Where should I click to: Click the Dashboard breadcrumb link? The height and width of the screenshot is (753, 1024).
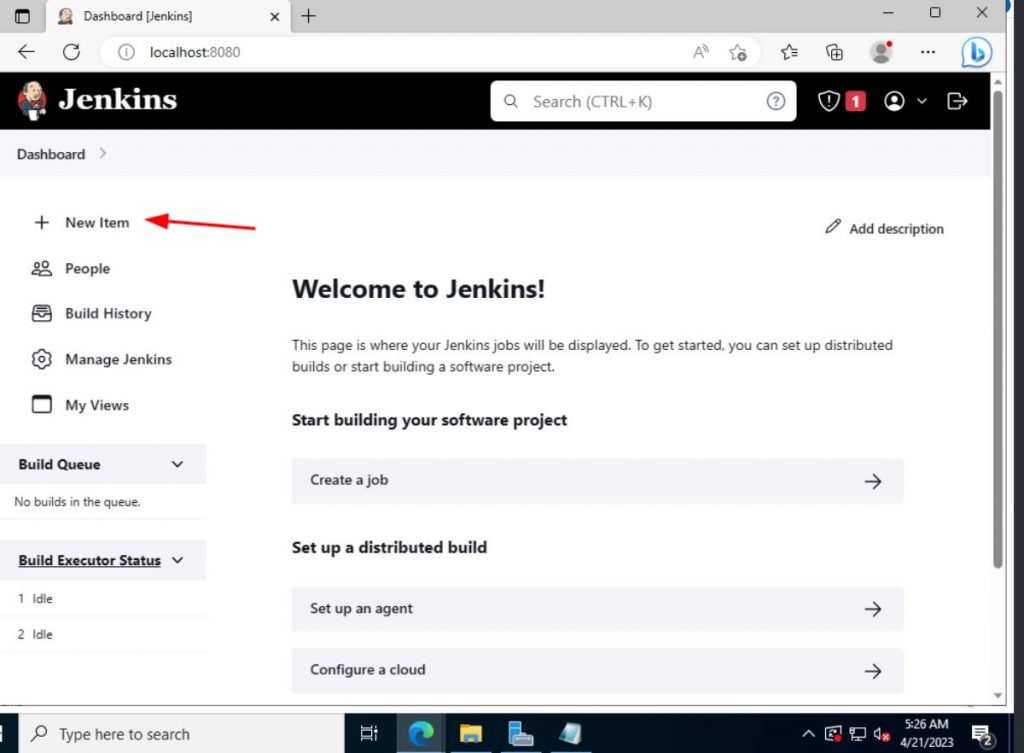click(x=51, y=154)
